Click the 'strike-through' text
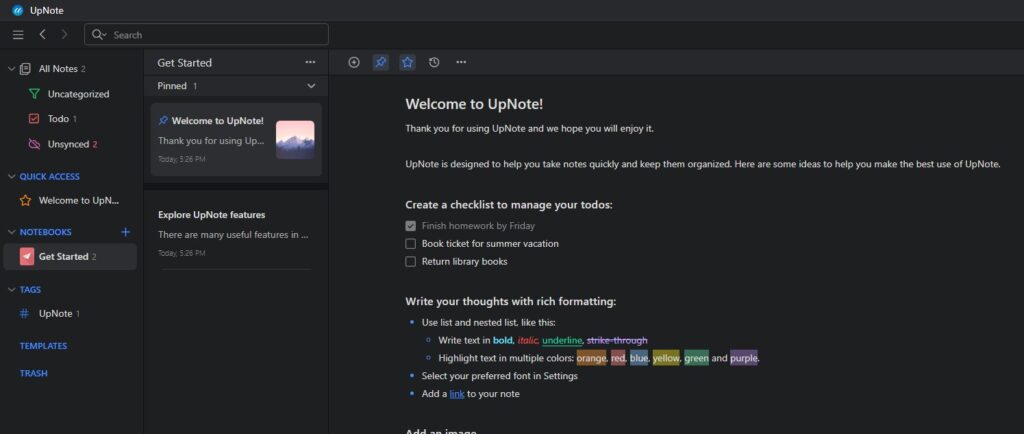The width and height of the screenshot is (1024, 434). (x=617, y=340)
